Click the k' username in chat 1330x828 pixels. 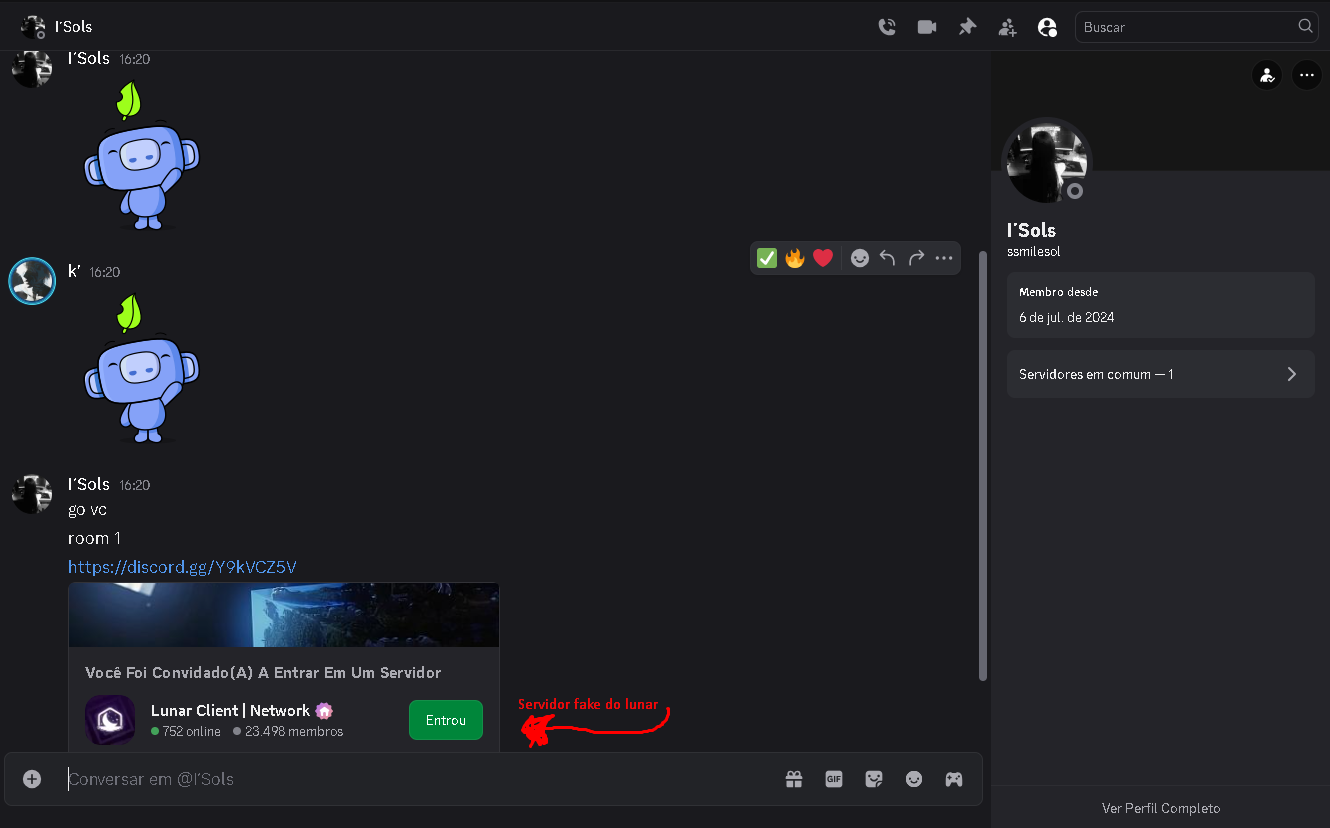click(74, 271)
